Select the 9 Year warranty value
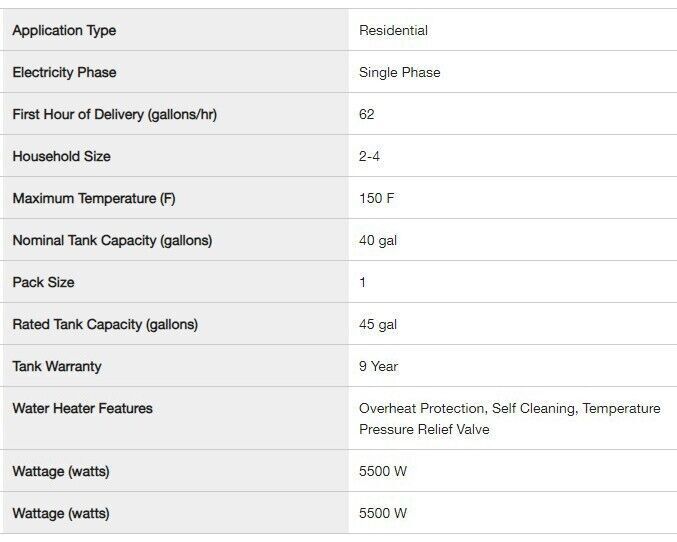 [378, 366]
